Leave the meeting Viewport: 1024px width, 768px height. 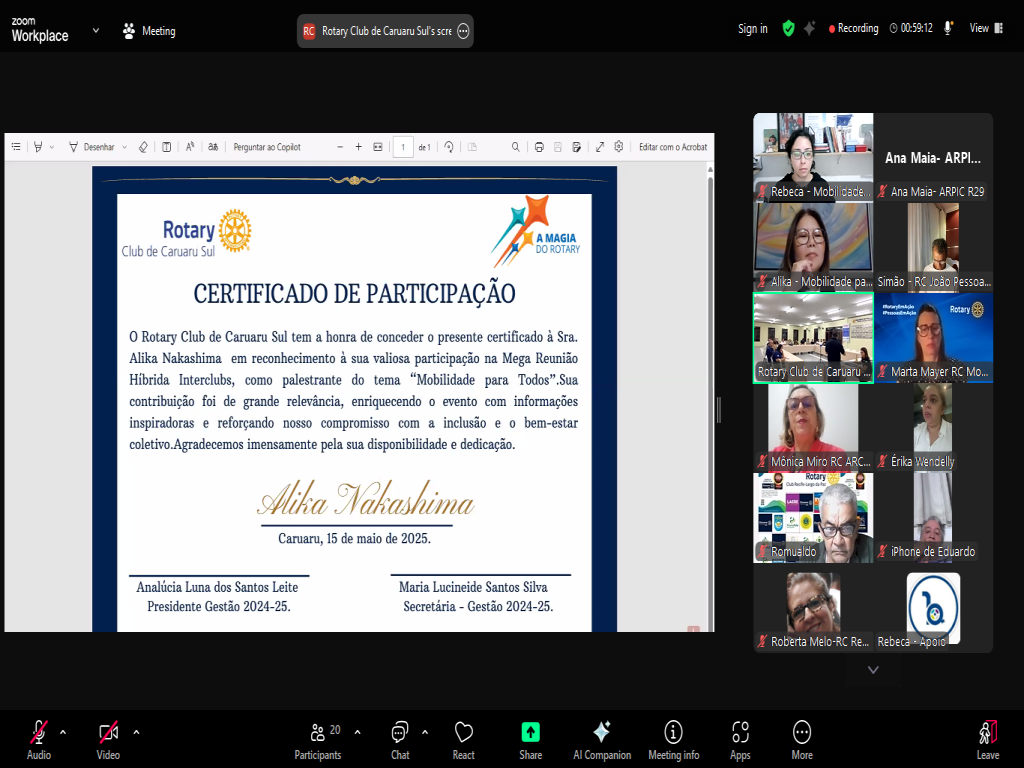tap(988, 738)
